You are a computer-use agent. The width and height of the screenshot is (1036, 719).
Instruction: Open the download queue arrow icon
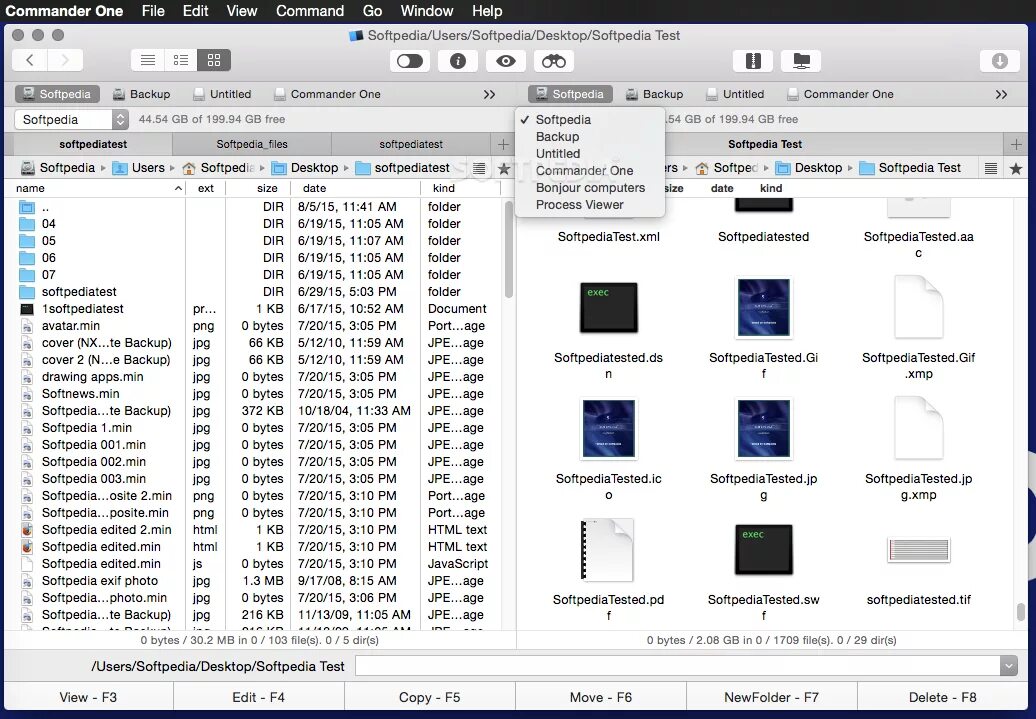1000,61
